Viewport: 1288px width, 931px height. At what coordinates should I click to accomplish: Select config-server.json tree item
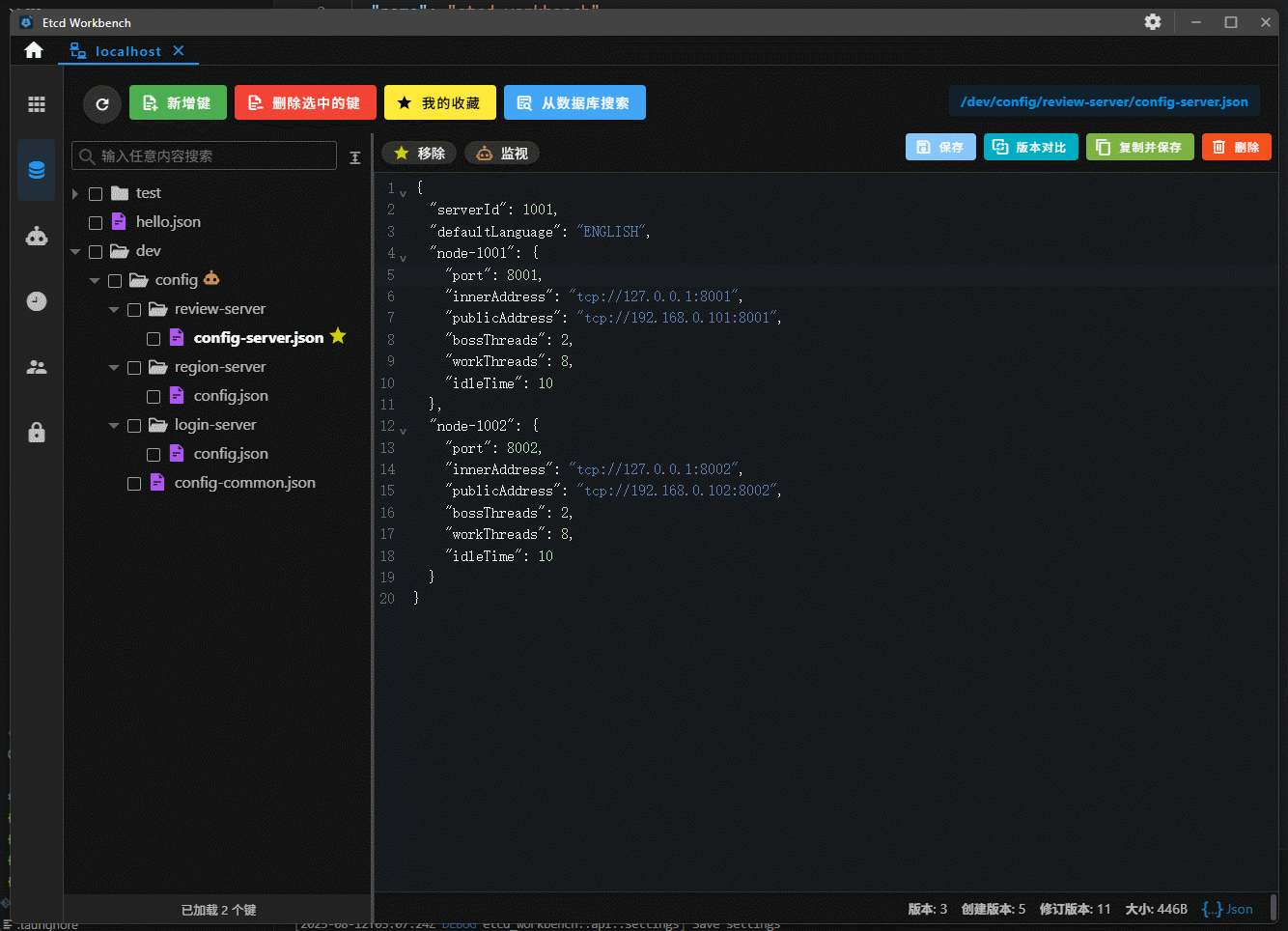(259, 338)
